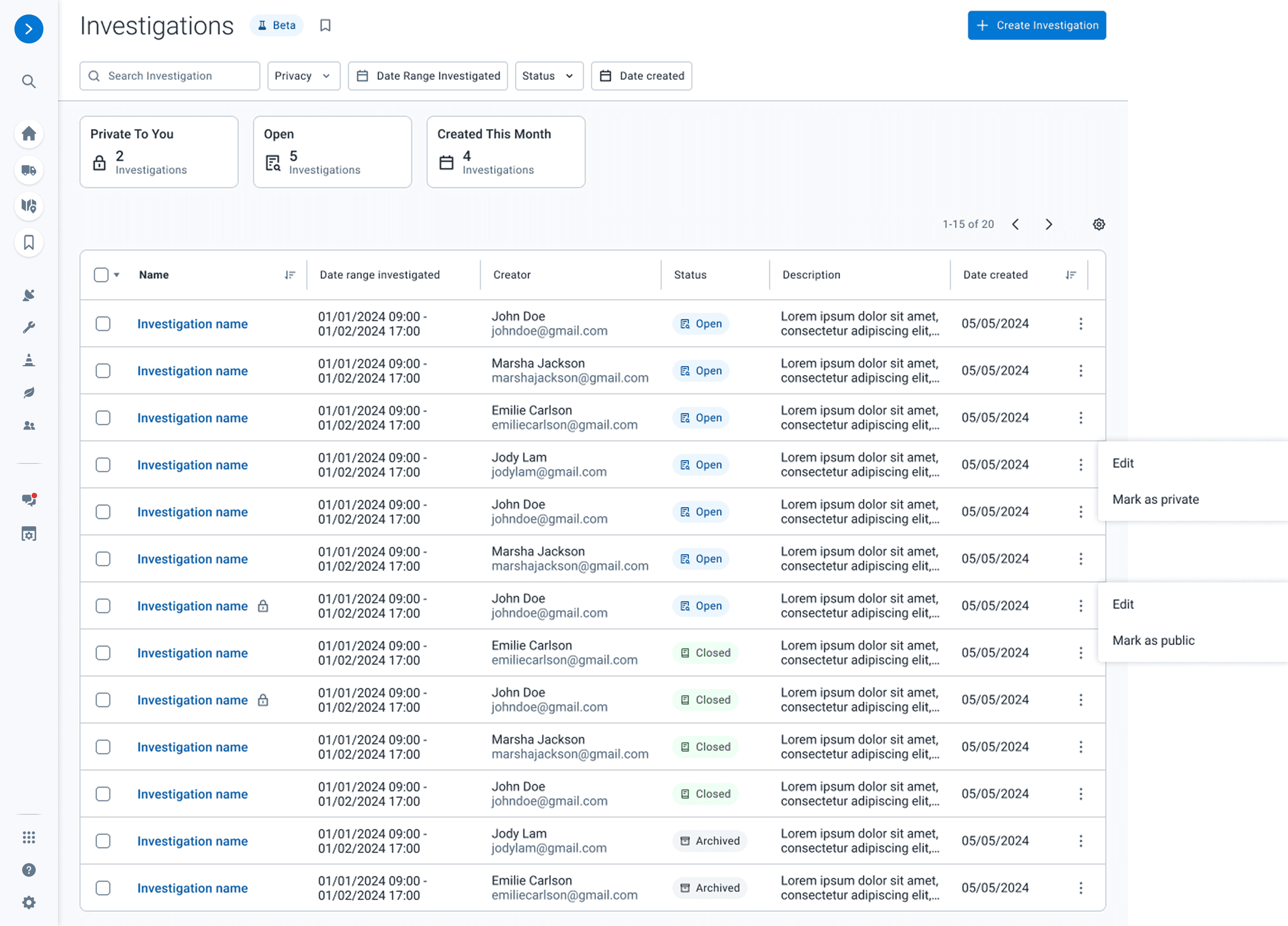This screenshot has height=926, width=1288.
Task: Open the truck vehicles sidebar icon
Action: tap(29, 170)
